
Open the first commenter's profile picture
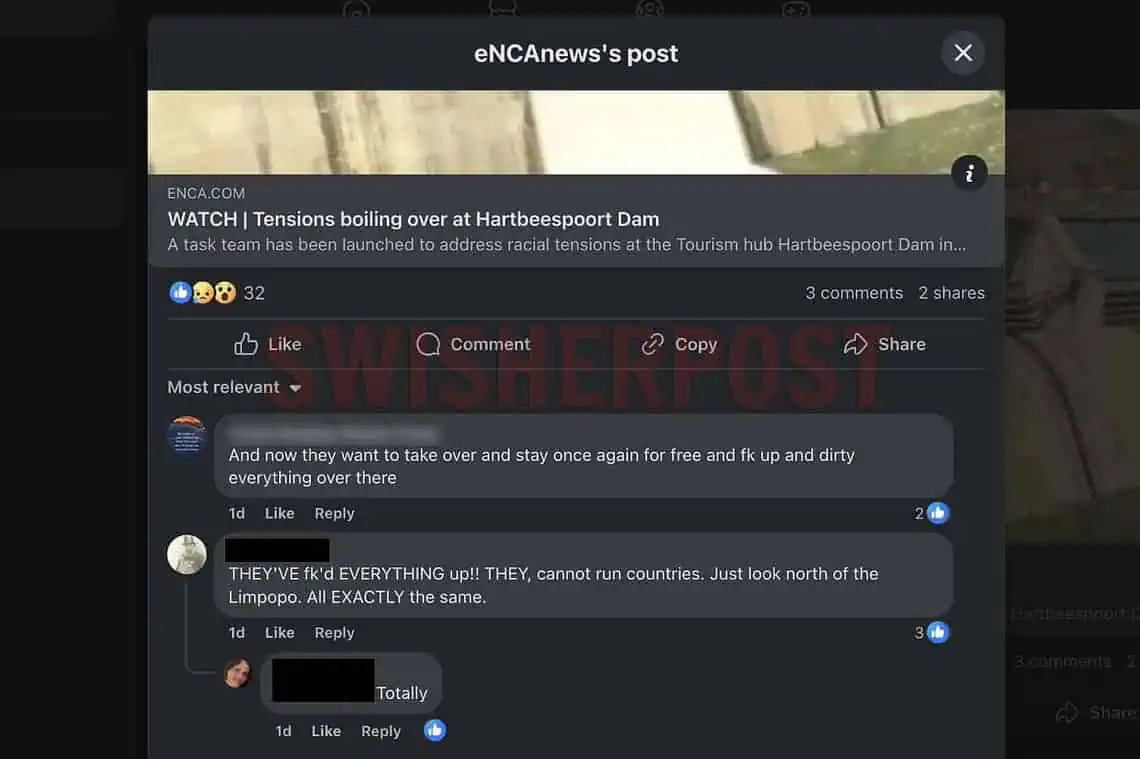187,435
